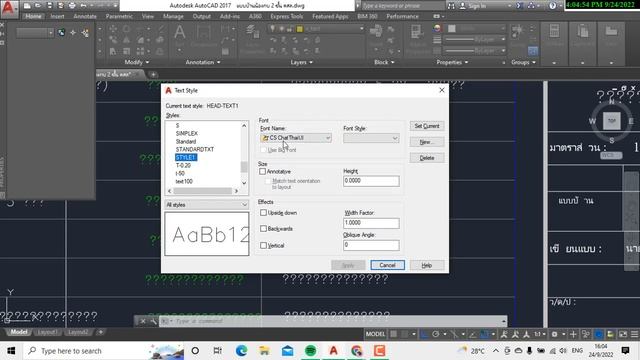Click in the Width Factor input field
The height and width of the screenshot is (360, 640).
coord(371,223)
